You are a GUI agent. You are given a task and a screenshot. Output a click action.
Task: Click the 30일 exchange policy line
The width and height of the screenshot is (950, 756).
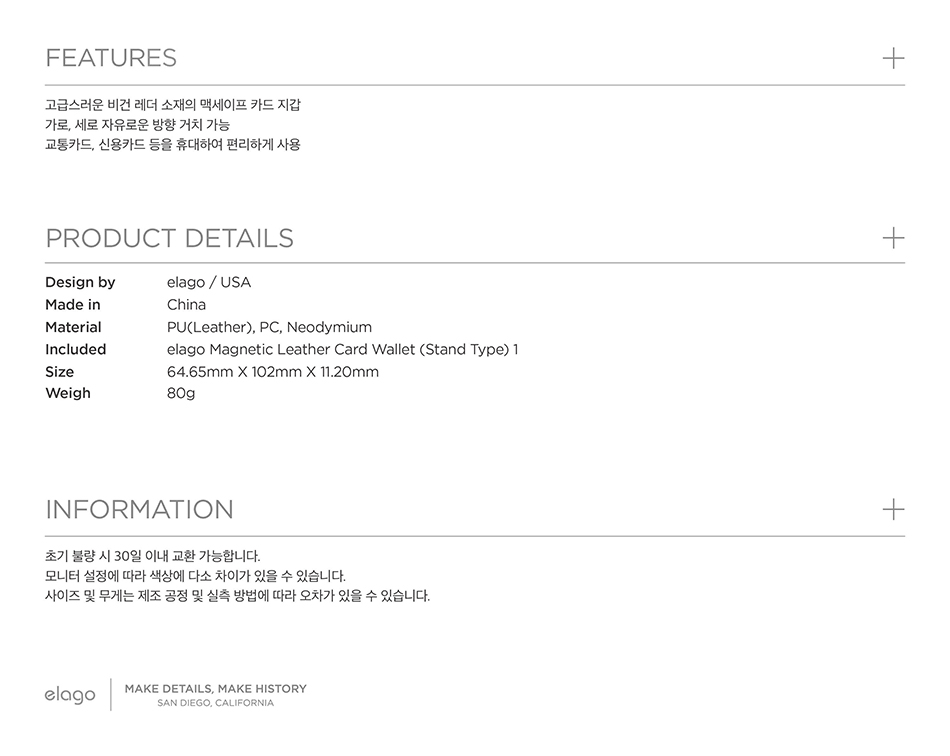coord(153,556)
